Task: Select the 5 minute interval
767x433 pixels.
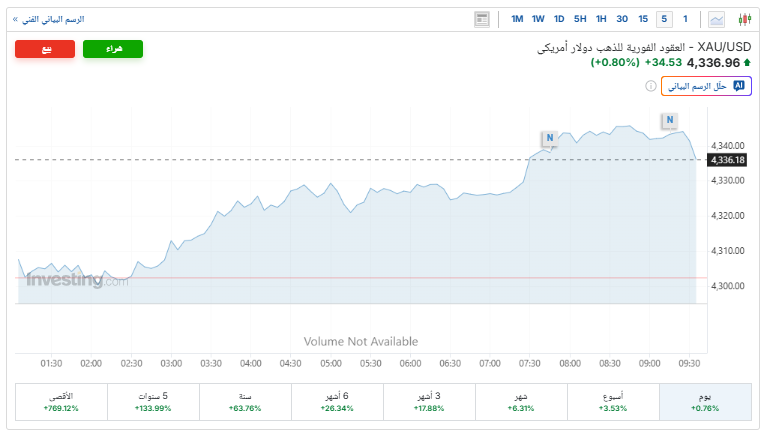Action: coord(664,19)
